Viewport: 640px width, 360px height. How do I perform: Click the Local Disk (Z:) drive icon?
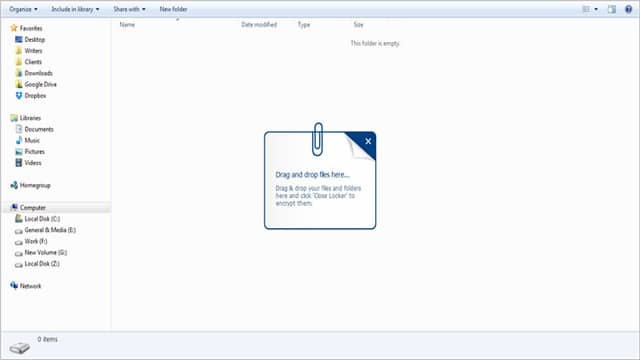[x=19, y=264]
